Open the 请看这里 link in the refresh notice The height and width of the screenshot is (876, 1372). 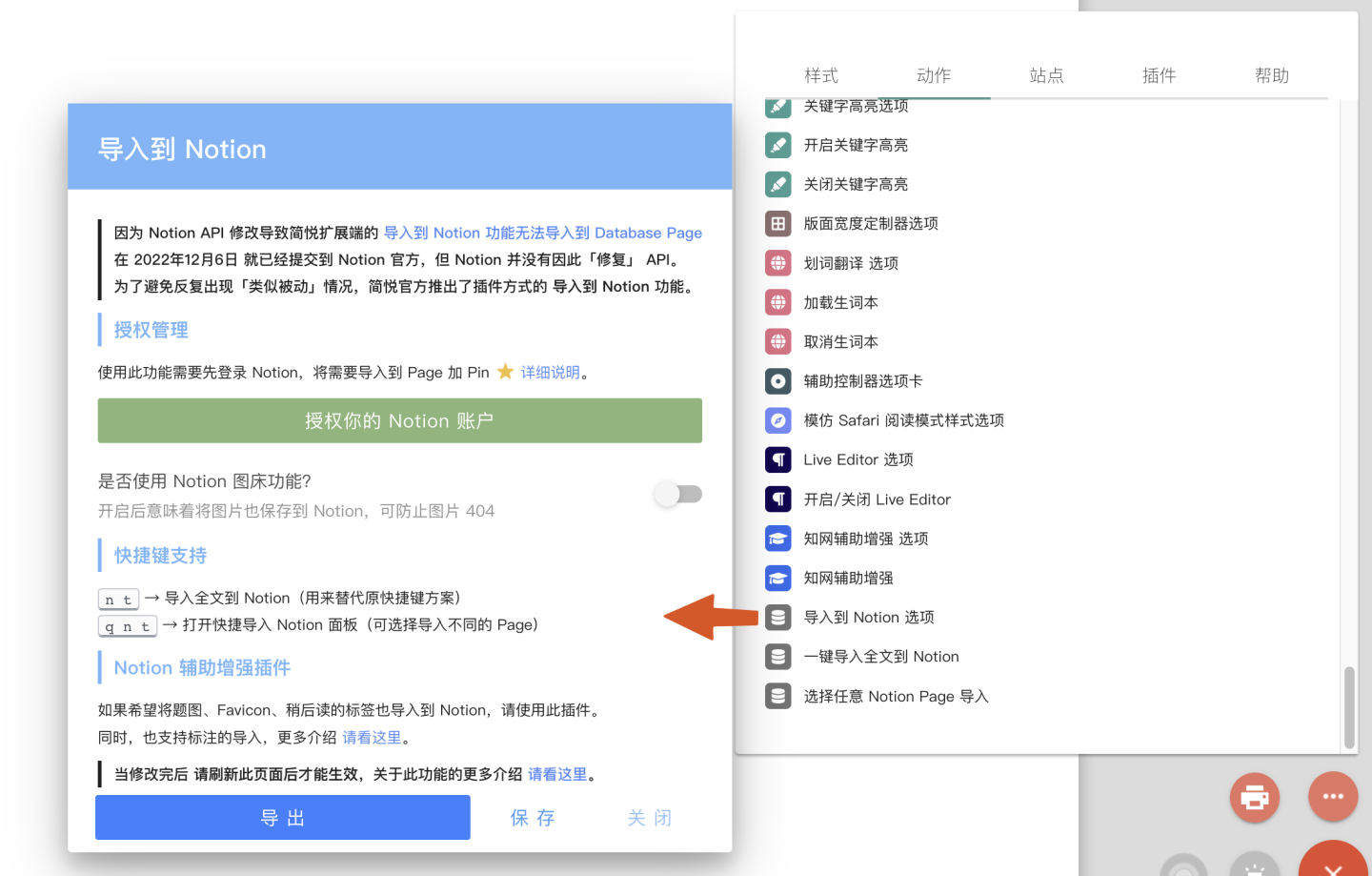(x=558, y=774)
